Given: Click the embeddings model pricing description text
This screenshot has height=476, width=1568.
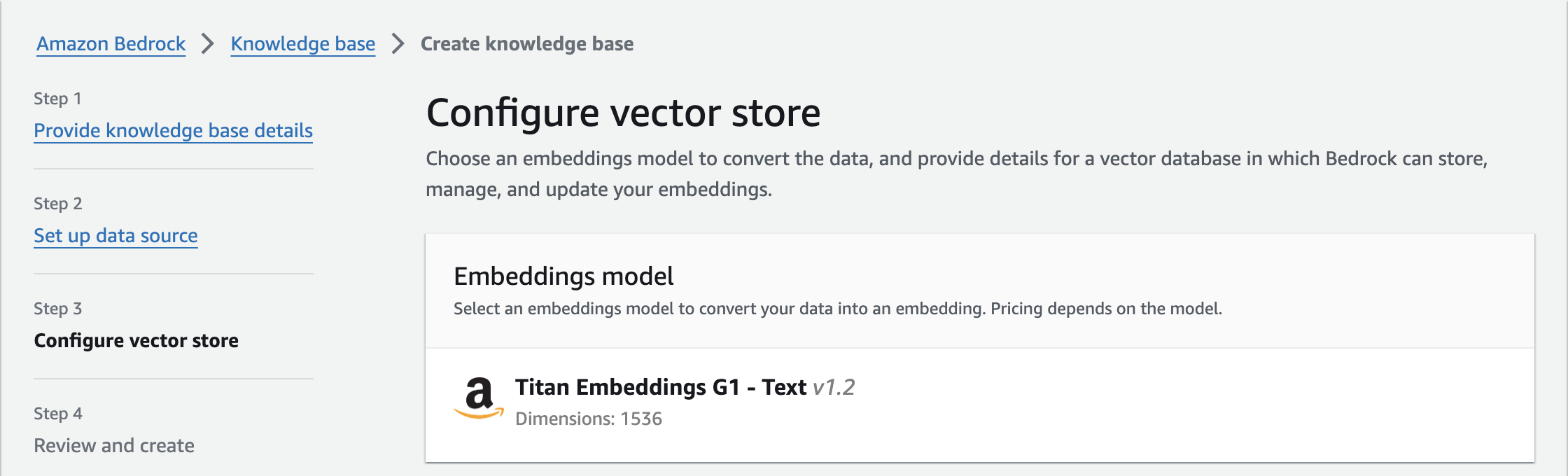Looking at the screenshot, I should (x=837, y=309).
